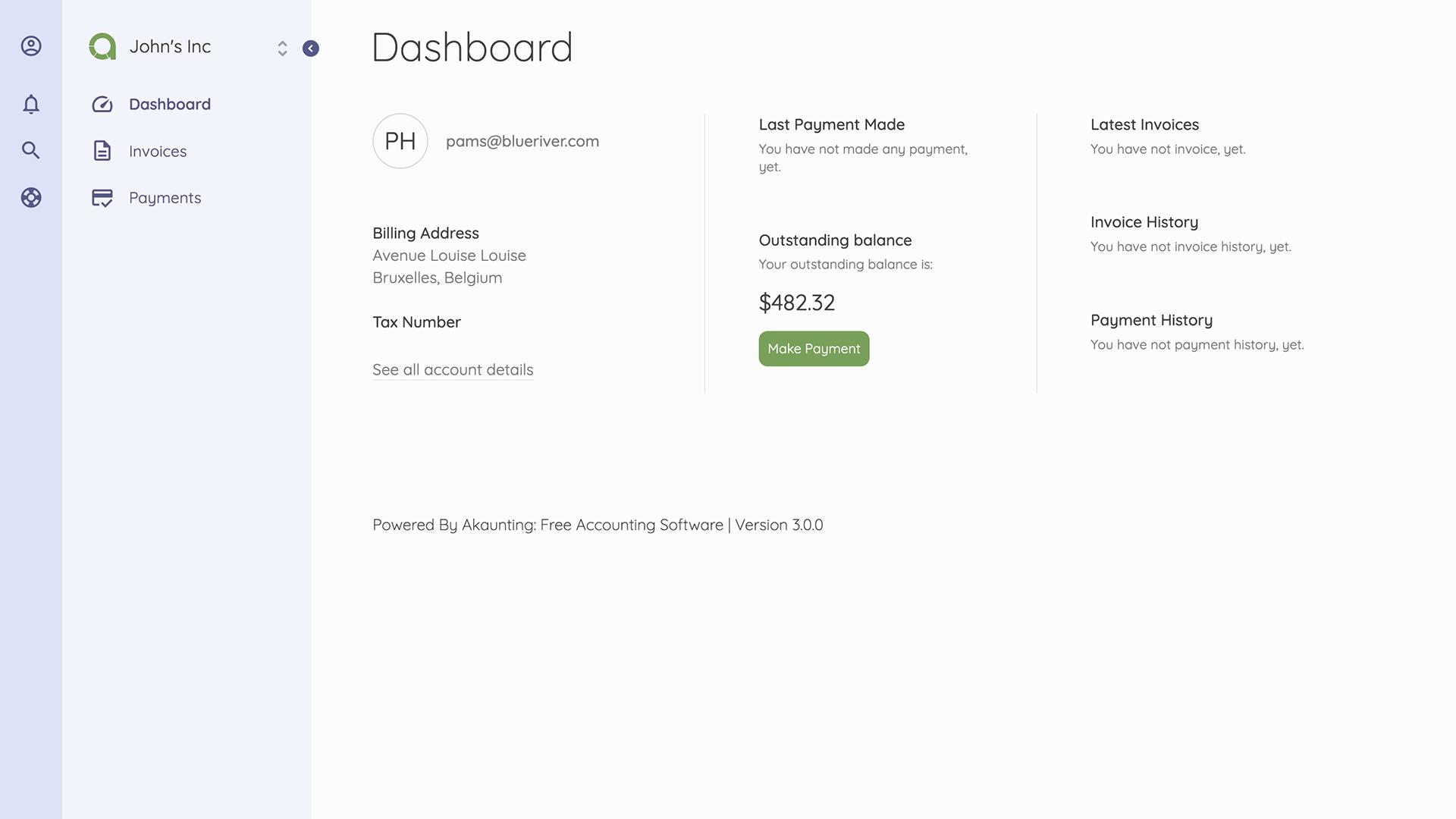
Task: Go to the Dashboard menu item
Action: (x=170, y=104)
